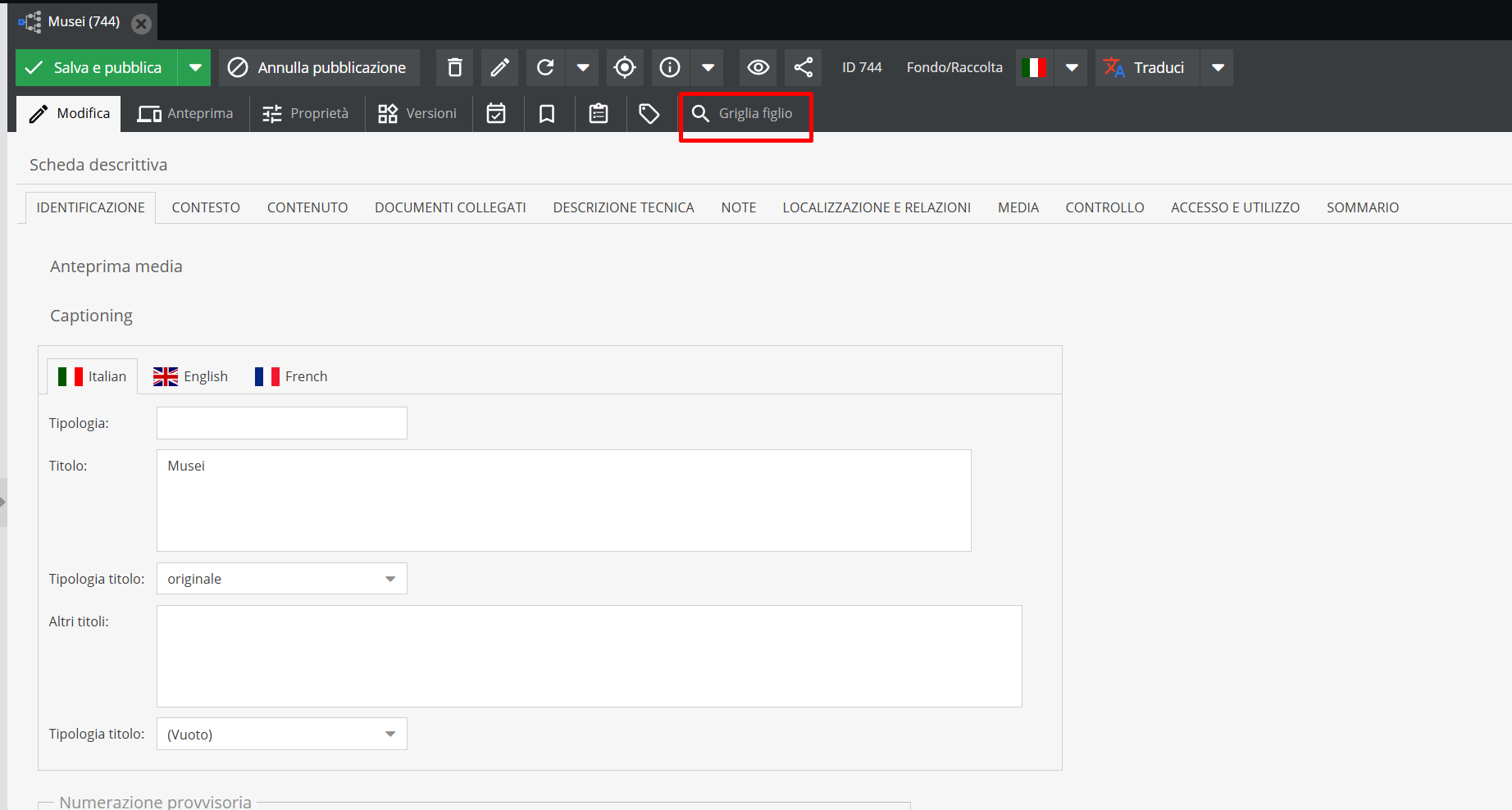The image size is (1512, 810).
Task: Expand the Traduci dropdown arrow
Action: coord(1218,67)
